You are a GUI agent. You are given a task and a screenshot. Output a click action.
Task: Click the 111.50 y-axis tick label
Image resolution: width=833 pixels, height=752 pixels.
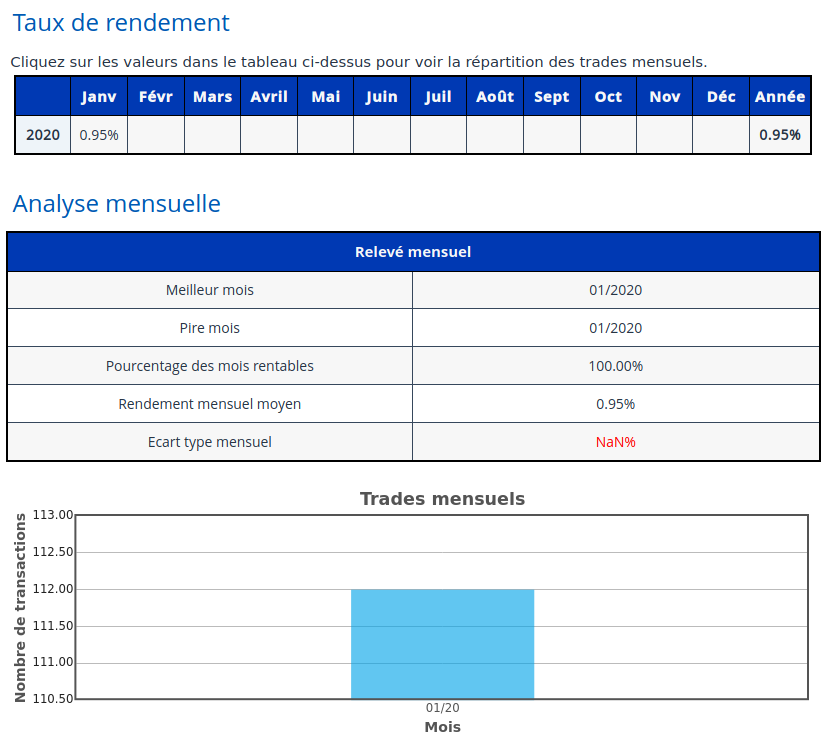pos(53,626)
